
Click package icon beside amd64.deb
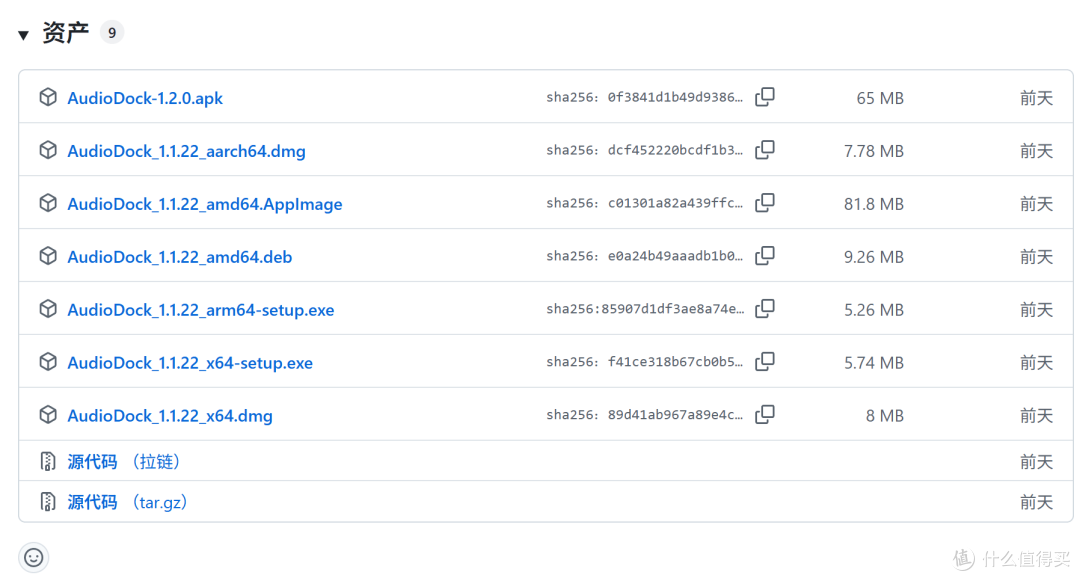(x=48, y=256)
